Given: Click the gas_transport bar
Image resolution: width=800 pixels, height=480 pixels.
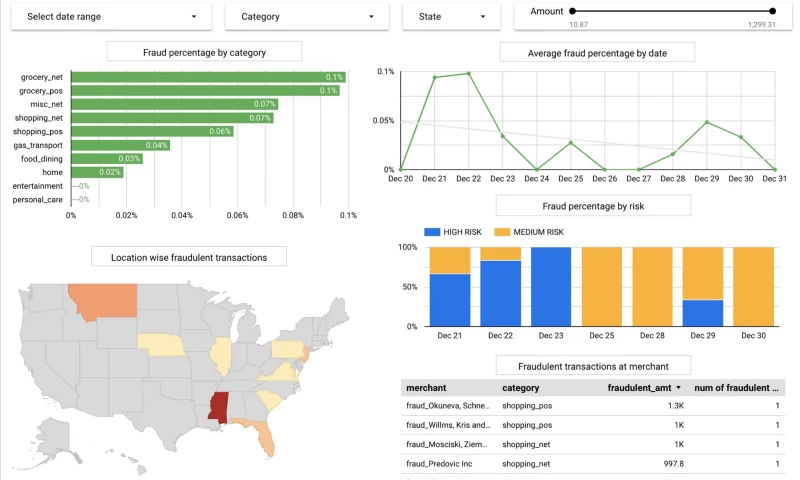Looking at the screenshot, I should click(120, 145).
